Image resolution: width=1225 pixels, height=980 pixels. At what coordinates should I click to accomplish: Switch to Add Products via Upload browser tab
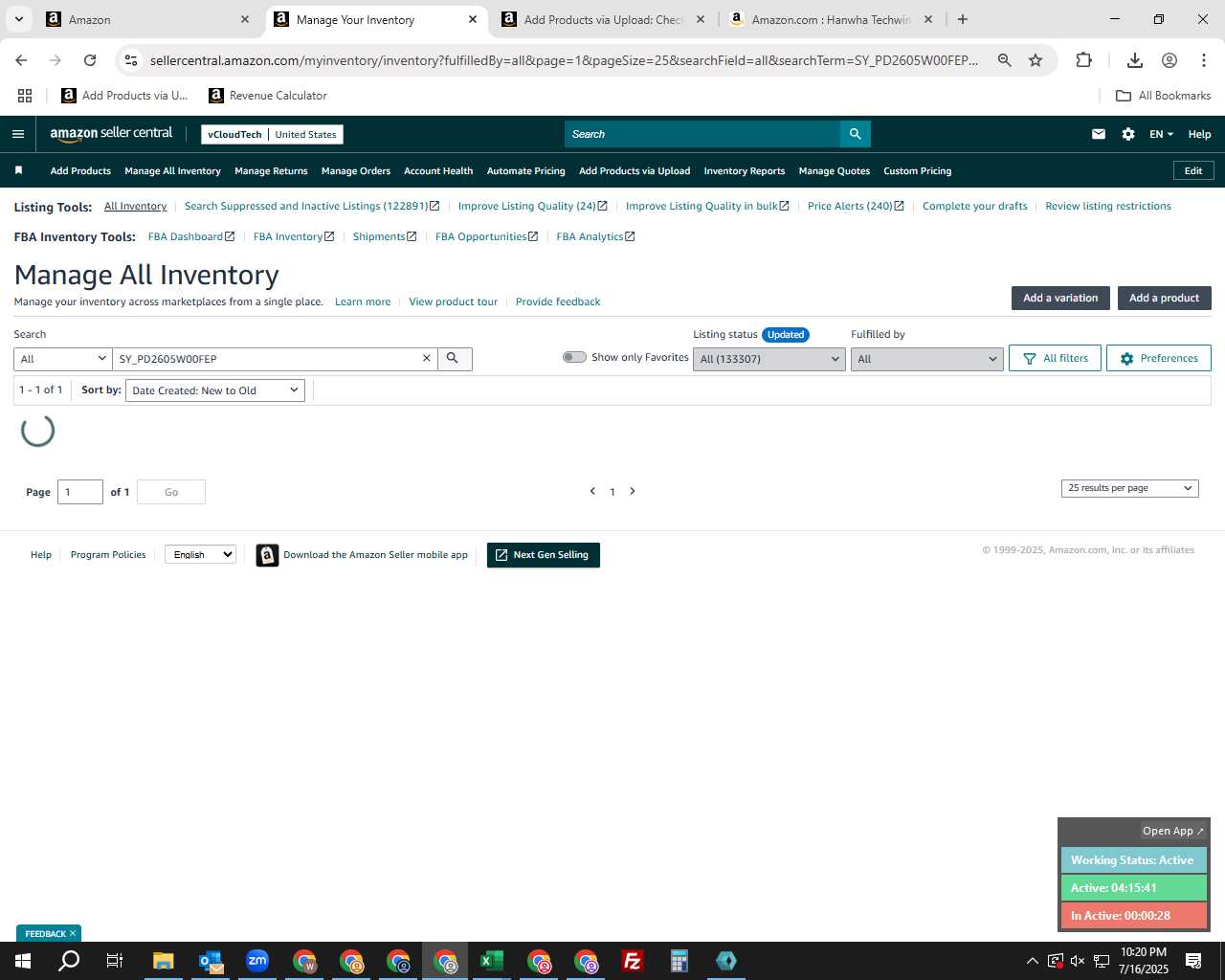[603, 19]
